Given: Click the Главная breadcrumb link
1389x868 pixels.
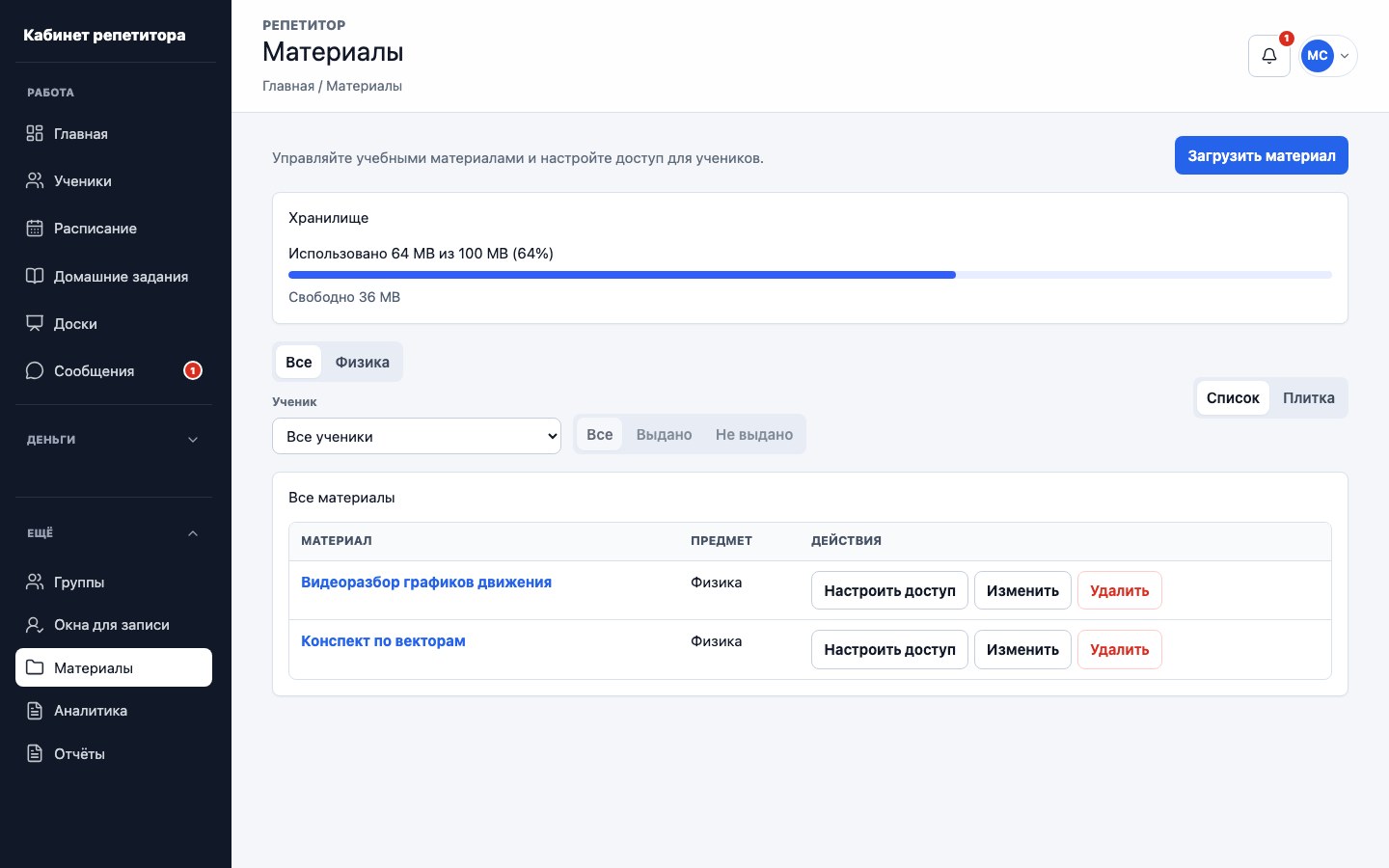Looking at the screenshot, I should [288, 86].
